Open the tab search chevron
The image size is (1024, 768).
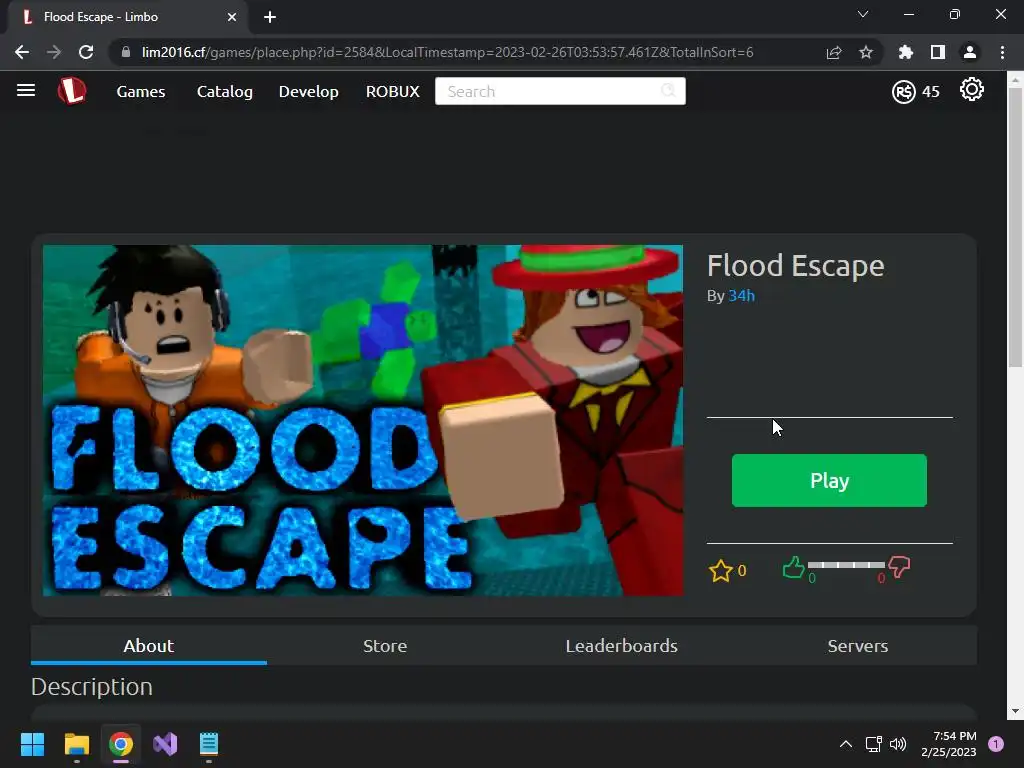pyautogui.click(x=863, y=14)
